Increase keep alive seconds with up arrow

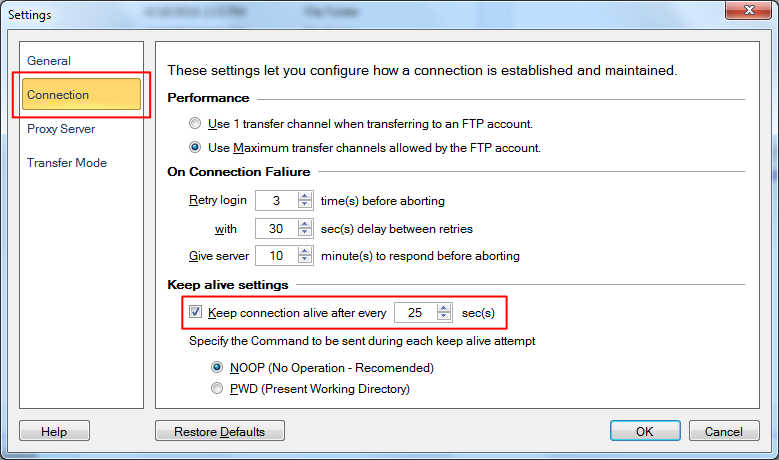(x=444, y=308)
